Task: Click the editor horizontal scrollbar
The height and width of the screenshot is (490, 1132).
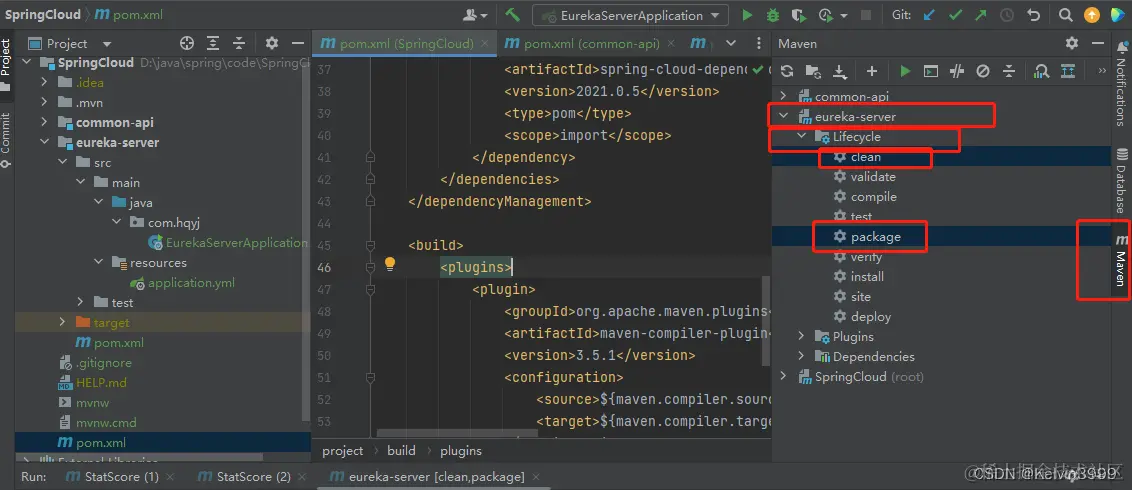Action: click(x=459, y=434)
